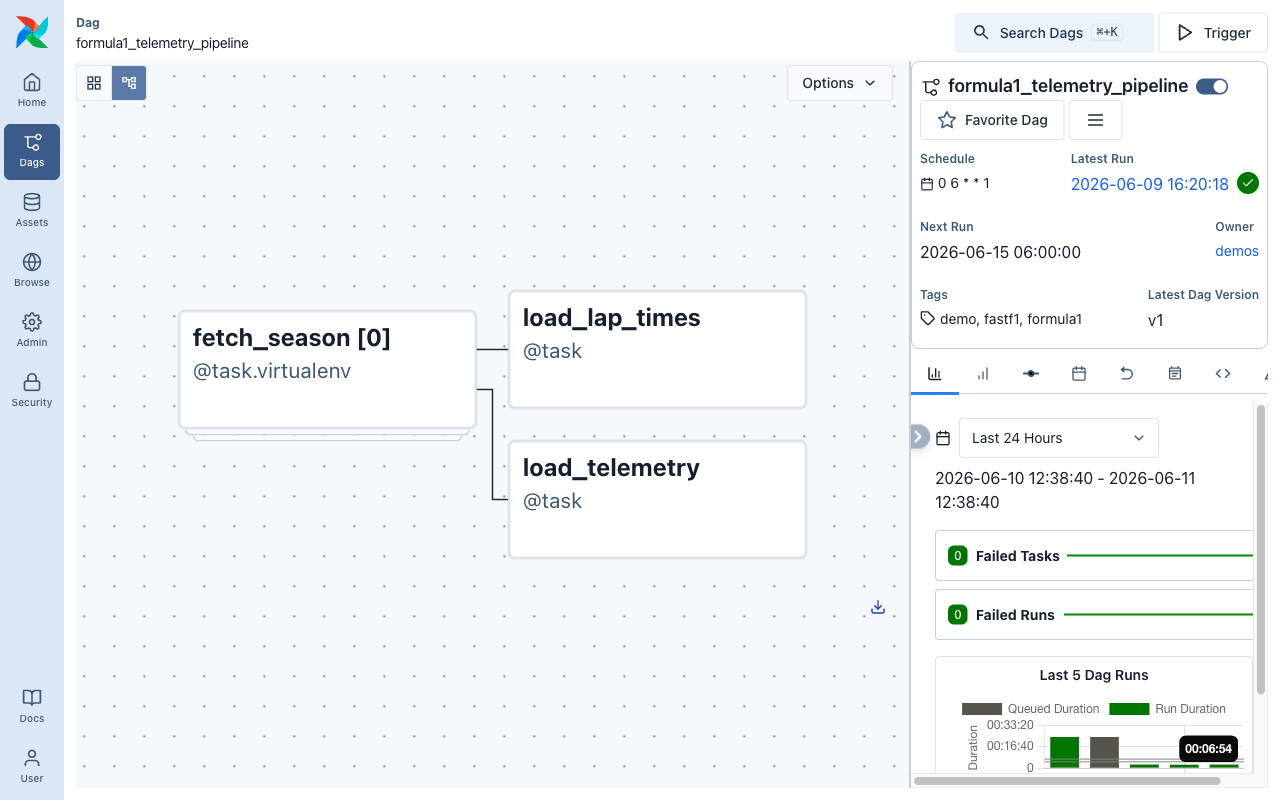The width and height of the screenshot is (1280, 800).
Task: Open the Admin gear menu
Action: 32,331
